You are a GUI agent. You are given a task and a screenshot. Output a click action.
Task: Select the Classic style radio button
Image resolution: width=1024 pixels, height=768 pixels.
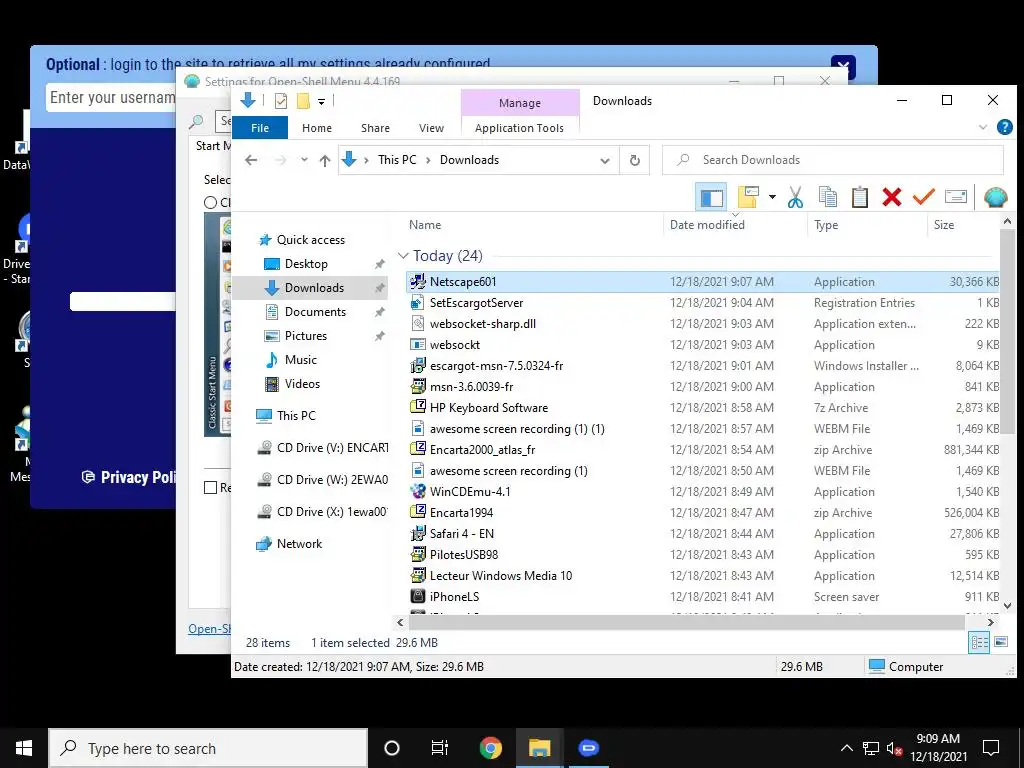pyautogui.click(x=210, y=202)
